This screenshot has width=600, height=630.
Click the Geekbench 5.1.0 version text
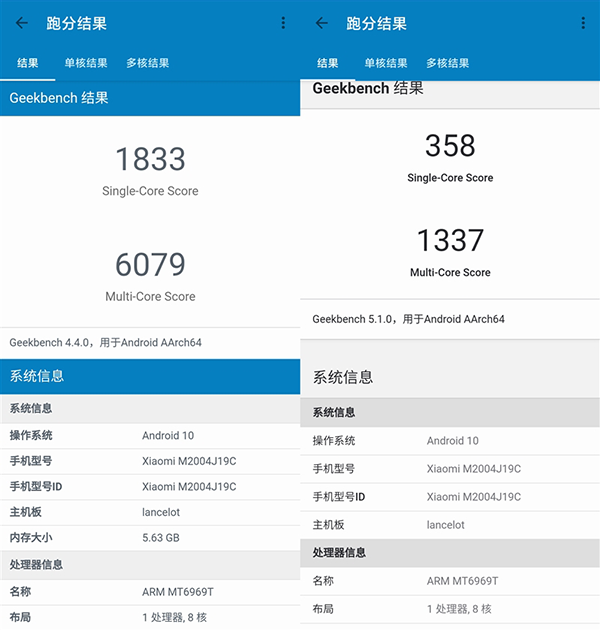pyautogui.click(x=408, y=319)
